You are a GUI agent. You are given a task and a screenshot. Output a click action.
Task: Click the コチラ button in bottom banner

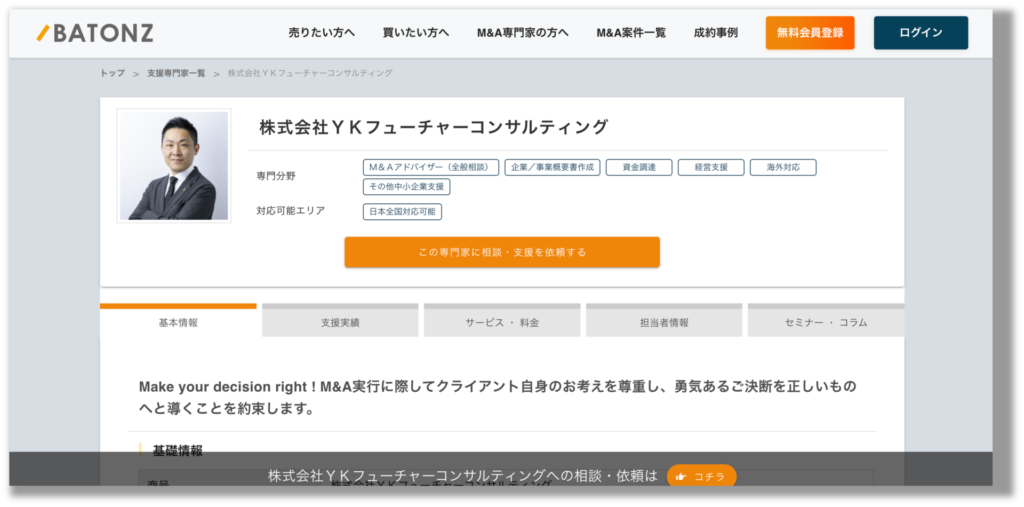(x=701, y=476)
